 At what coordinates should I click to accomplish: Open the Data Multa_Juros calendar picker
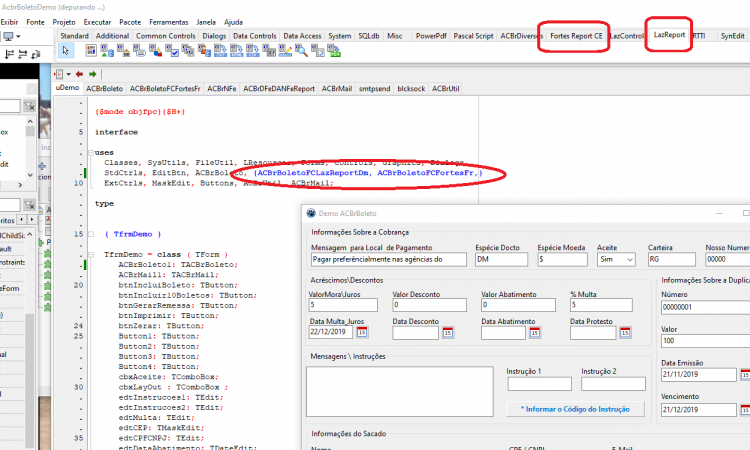pyautogui.click(x=362, y=332)
